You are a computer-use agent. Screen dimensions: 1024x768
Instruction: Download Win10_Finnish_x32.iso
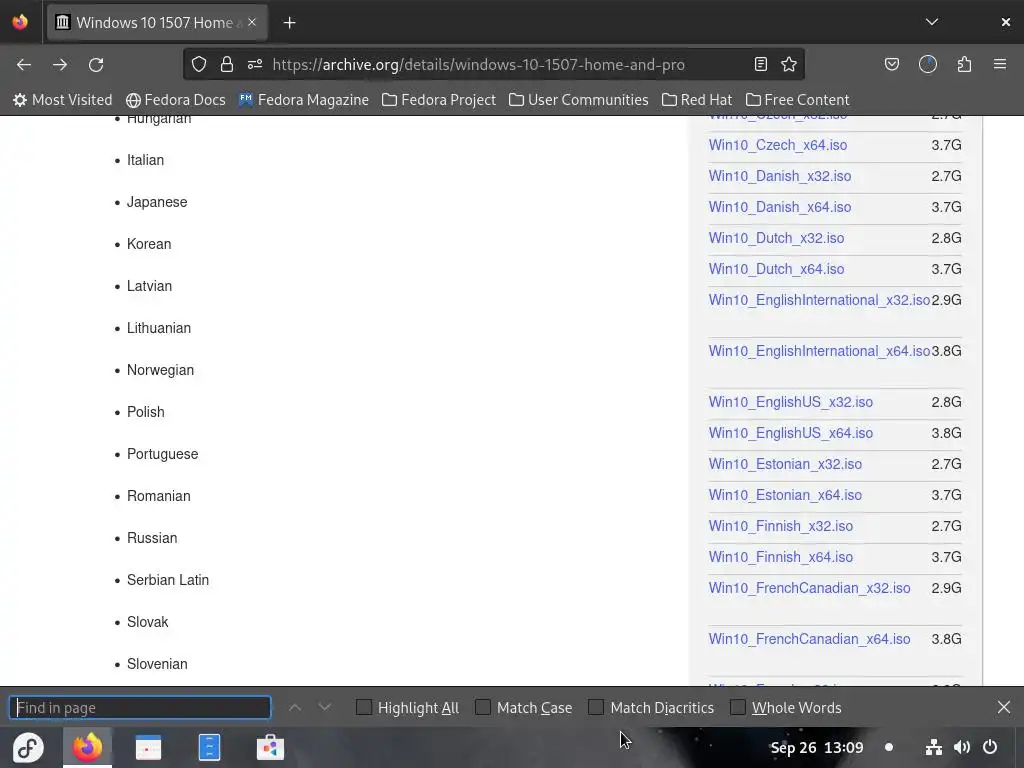[x=780, y=526]
